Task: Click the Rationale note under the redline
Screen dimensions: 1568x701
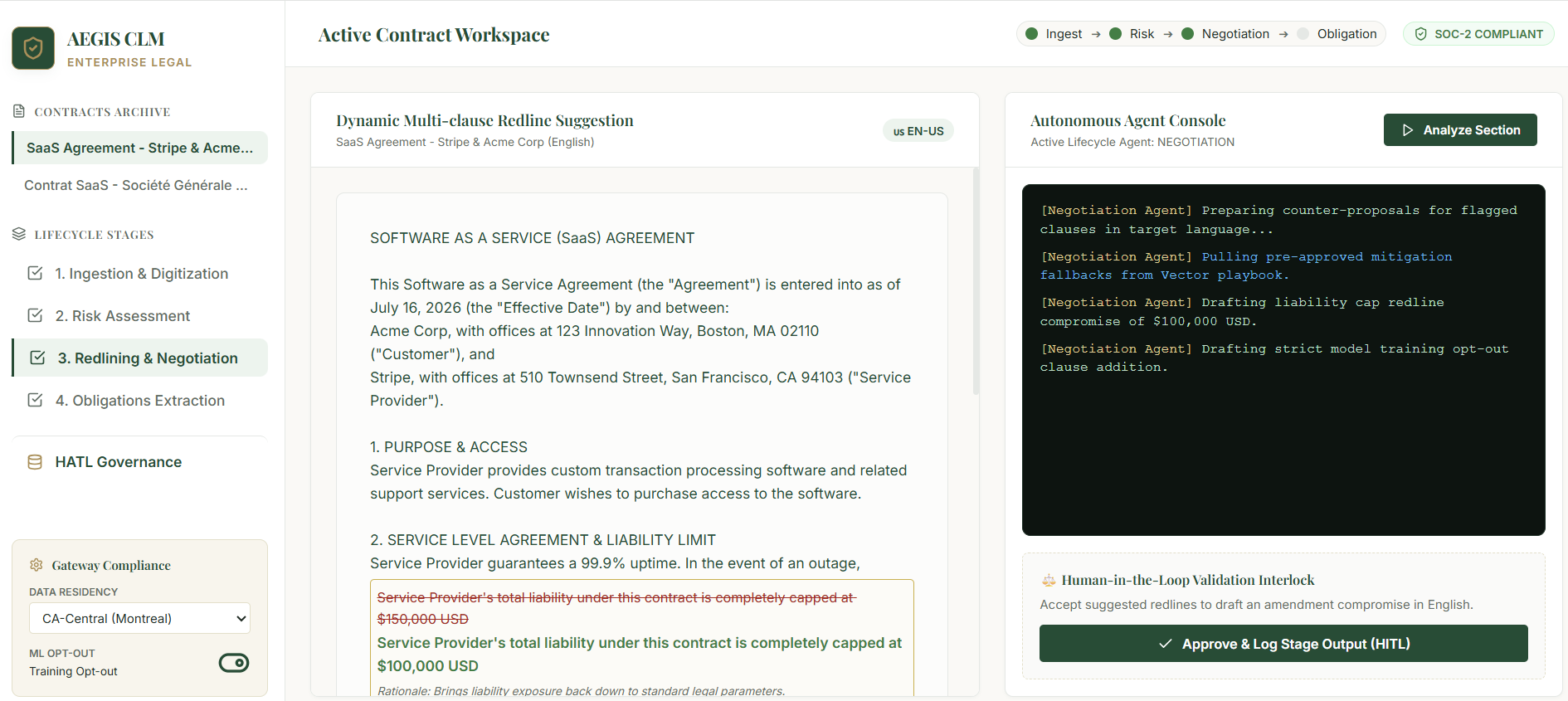Action: click(581, 690)
